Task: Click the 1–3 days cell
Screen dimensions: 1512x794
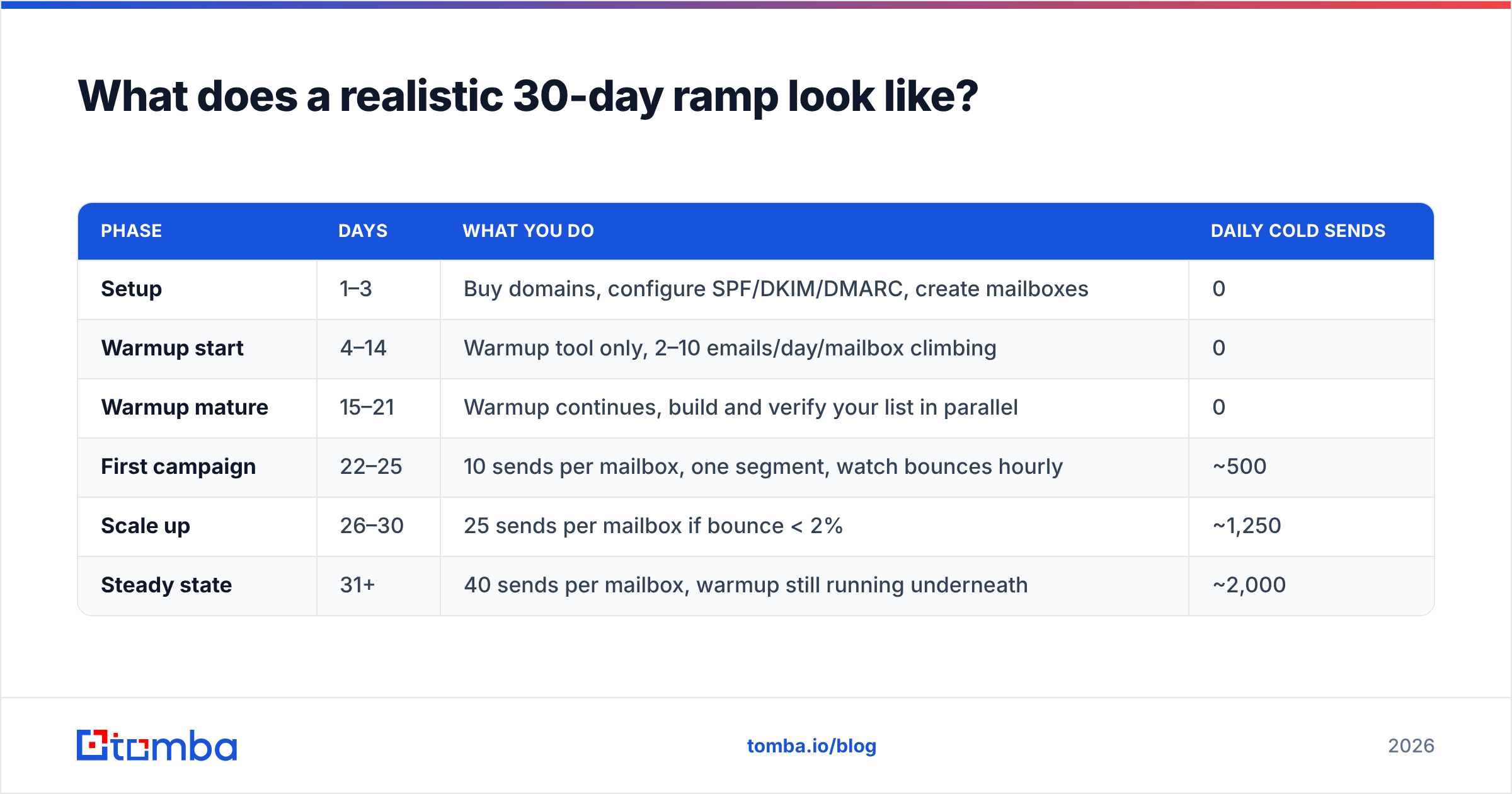Action: (379, 289)
